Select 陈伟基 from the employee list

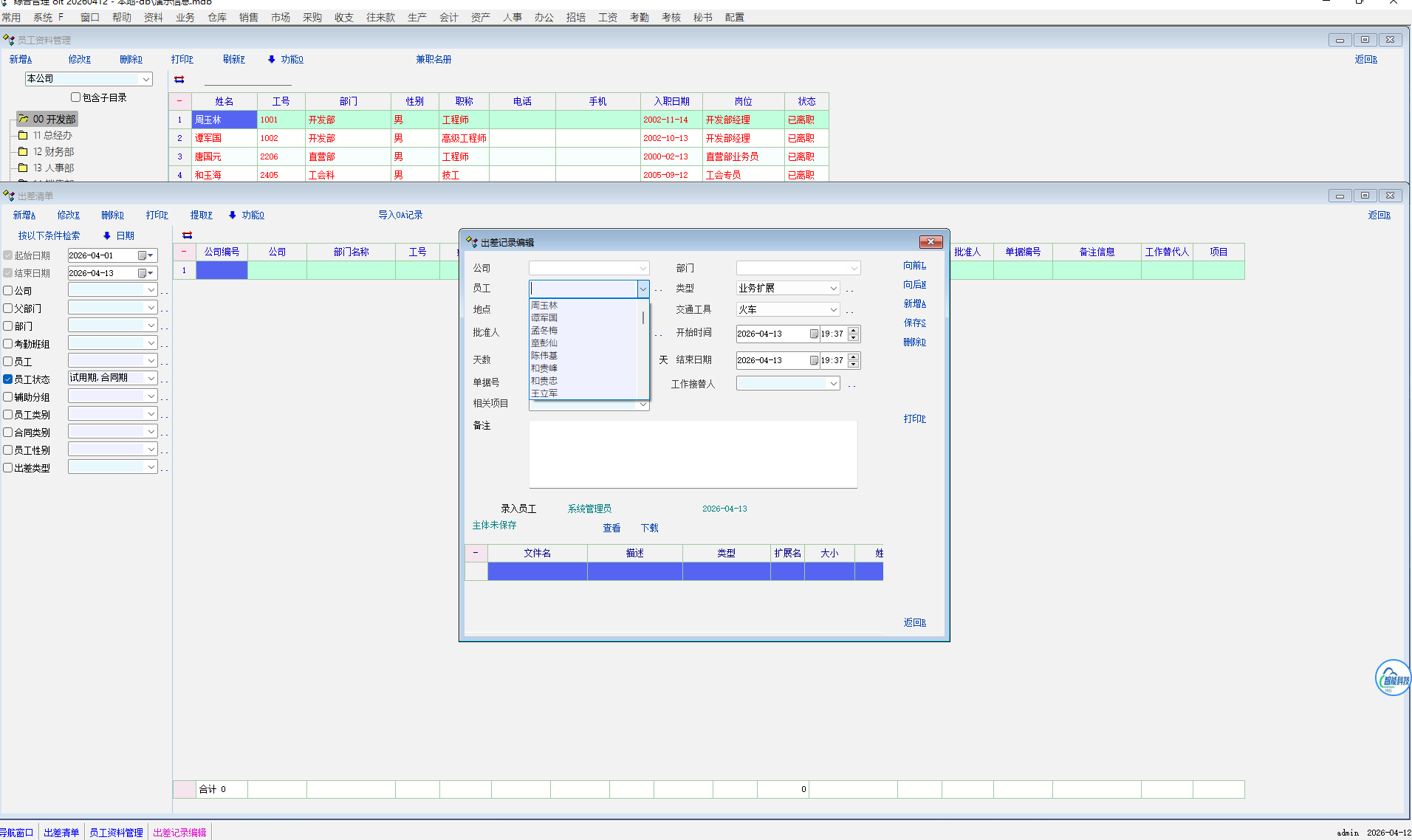[x=544, y=356]
